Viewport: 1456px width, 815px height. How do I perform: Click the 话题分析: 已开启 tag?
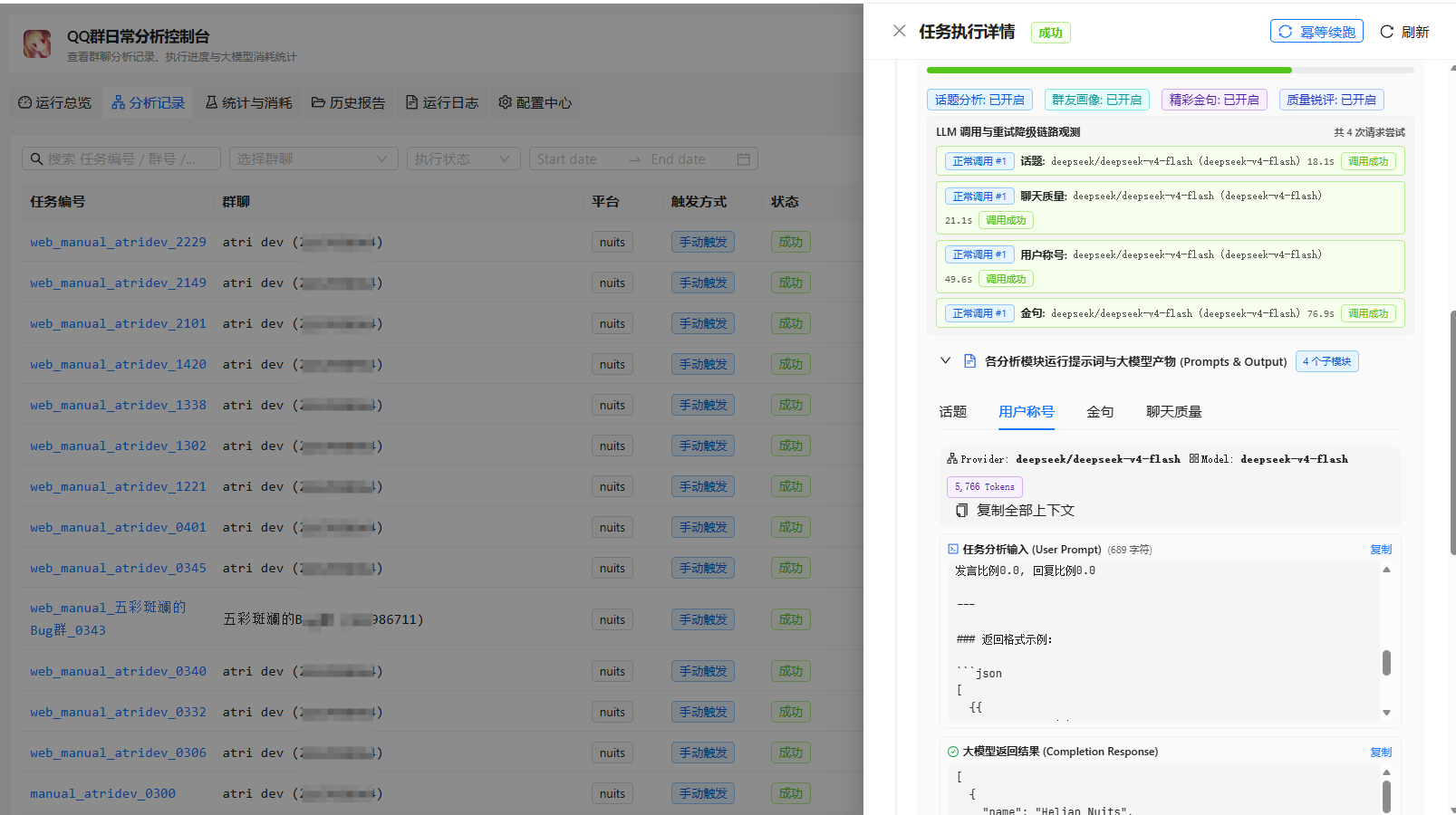979,100
